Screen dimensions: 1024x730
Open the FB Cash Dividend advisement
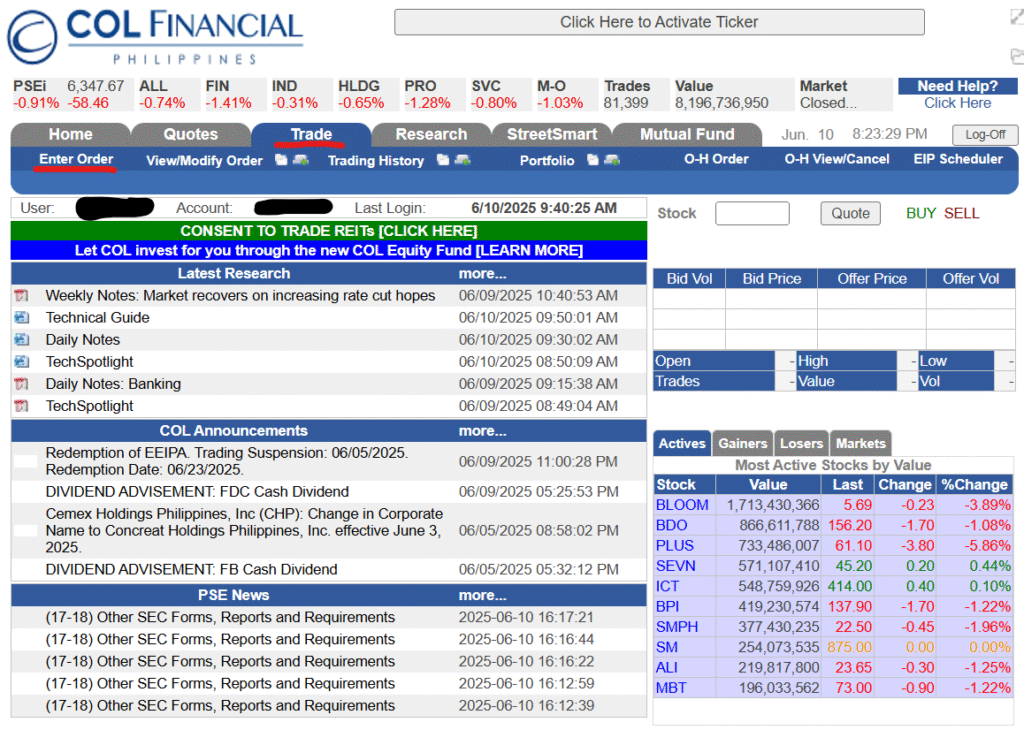coord(191,570)
